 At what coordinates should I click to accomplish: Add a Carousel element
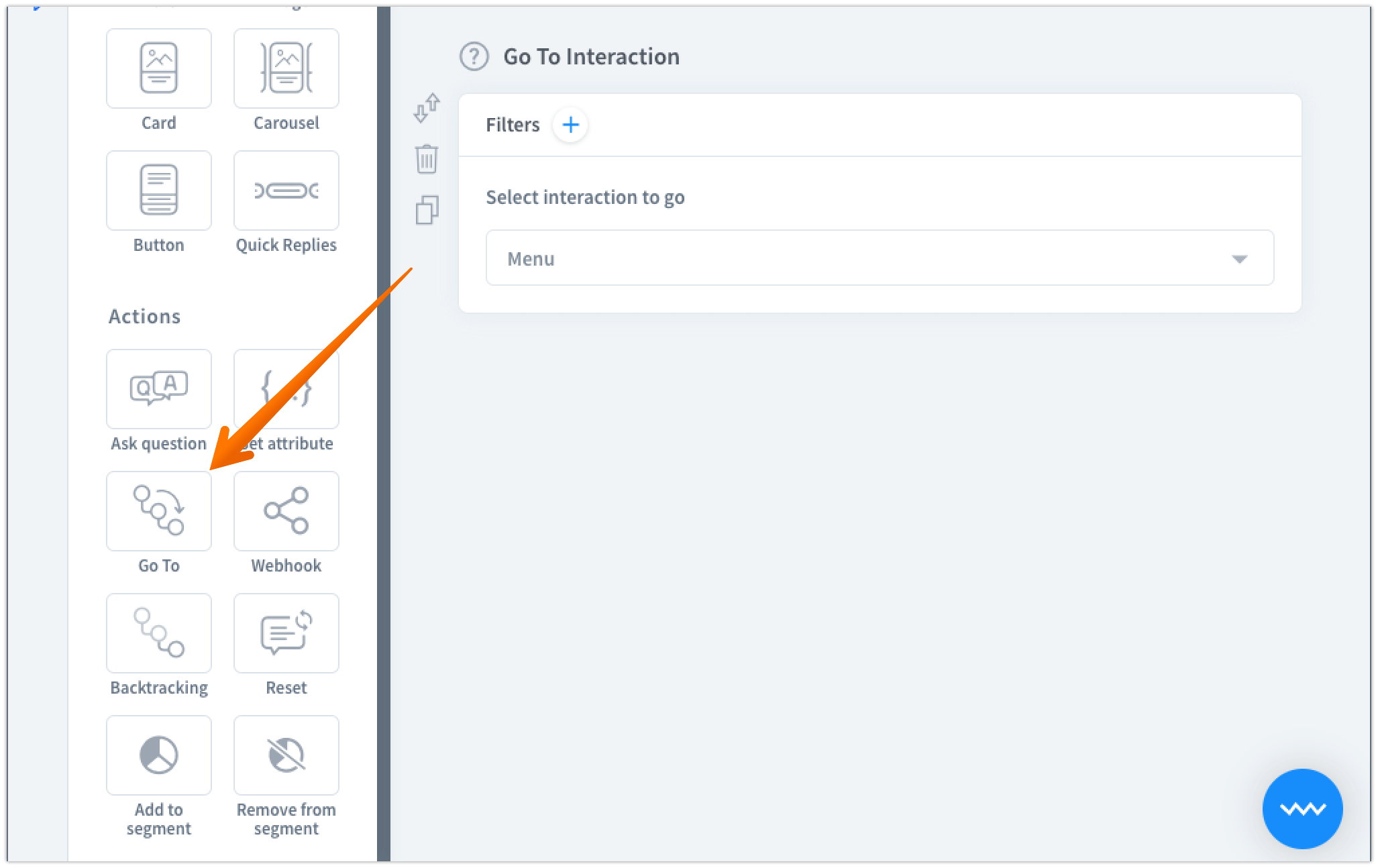(x=286, y=68)
